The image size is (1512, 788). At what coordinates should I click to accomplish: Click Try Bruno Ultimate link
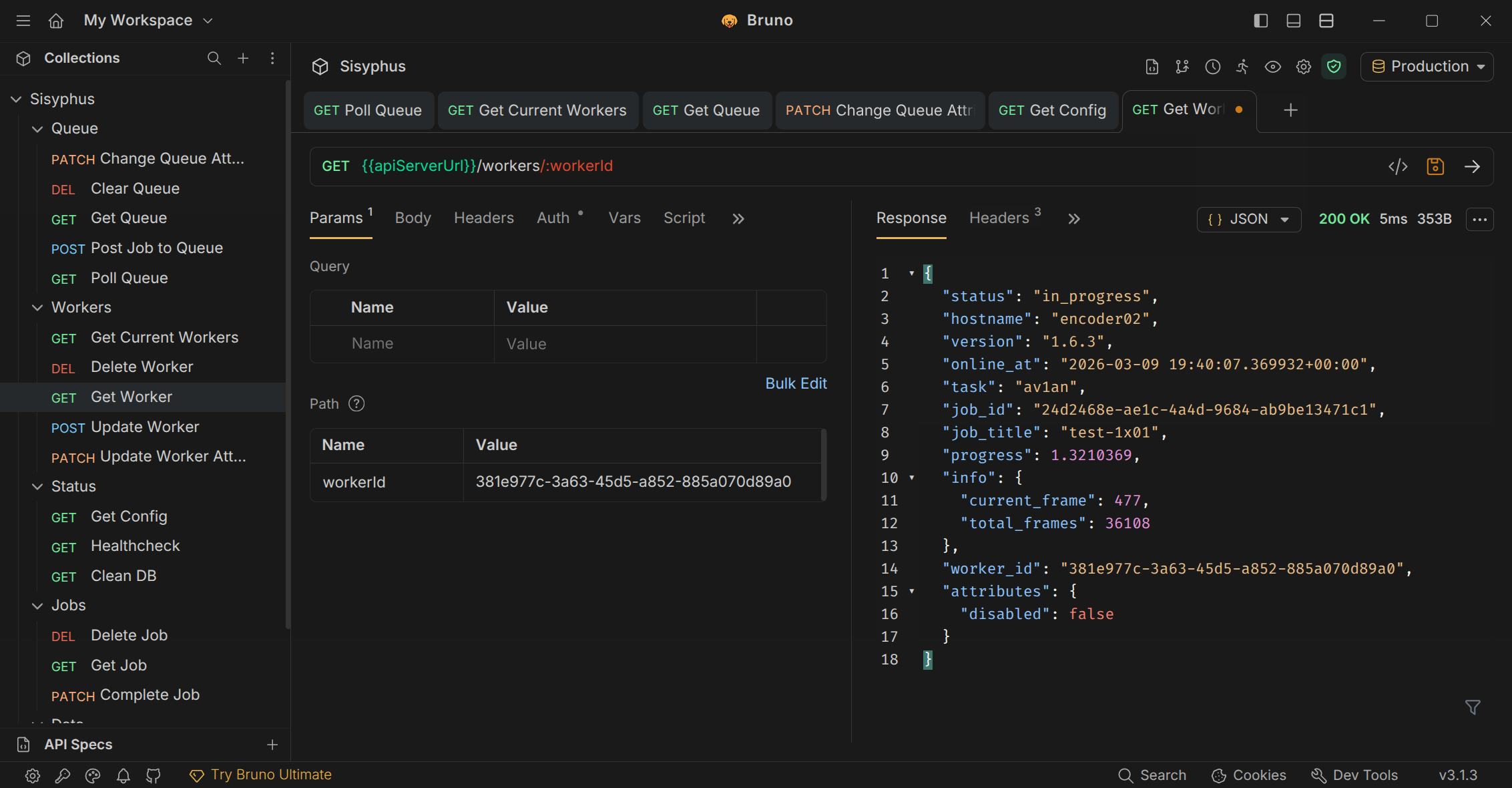point(270,775)
